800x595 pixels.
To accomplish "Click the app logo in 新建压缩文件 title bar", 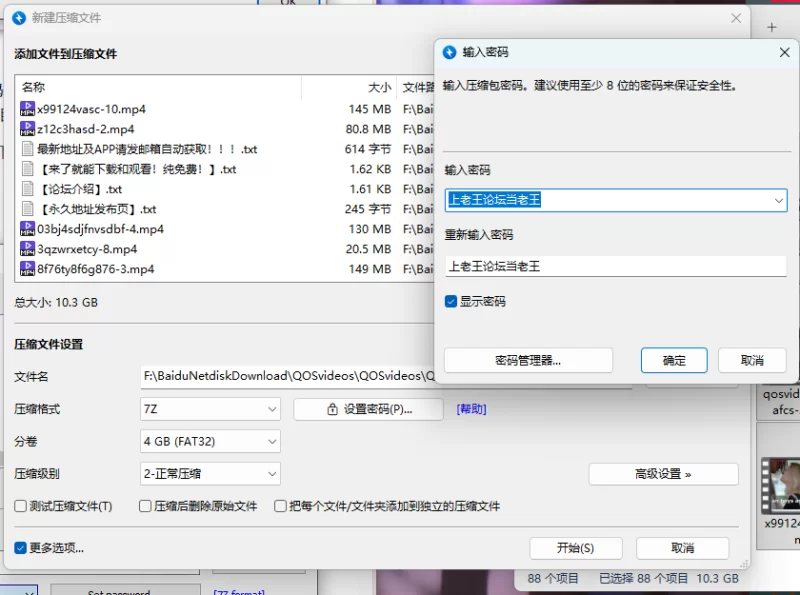I will pos(19,18).
